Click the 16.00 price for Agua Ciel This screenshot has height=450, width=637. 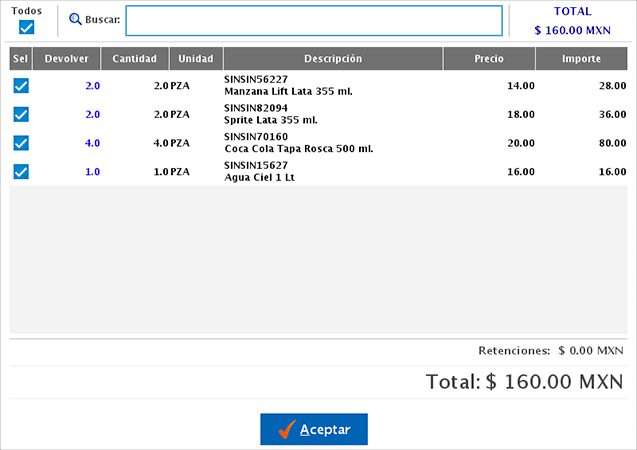(x=521, y=172)
